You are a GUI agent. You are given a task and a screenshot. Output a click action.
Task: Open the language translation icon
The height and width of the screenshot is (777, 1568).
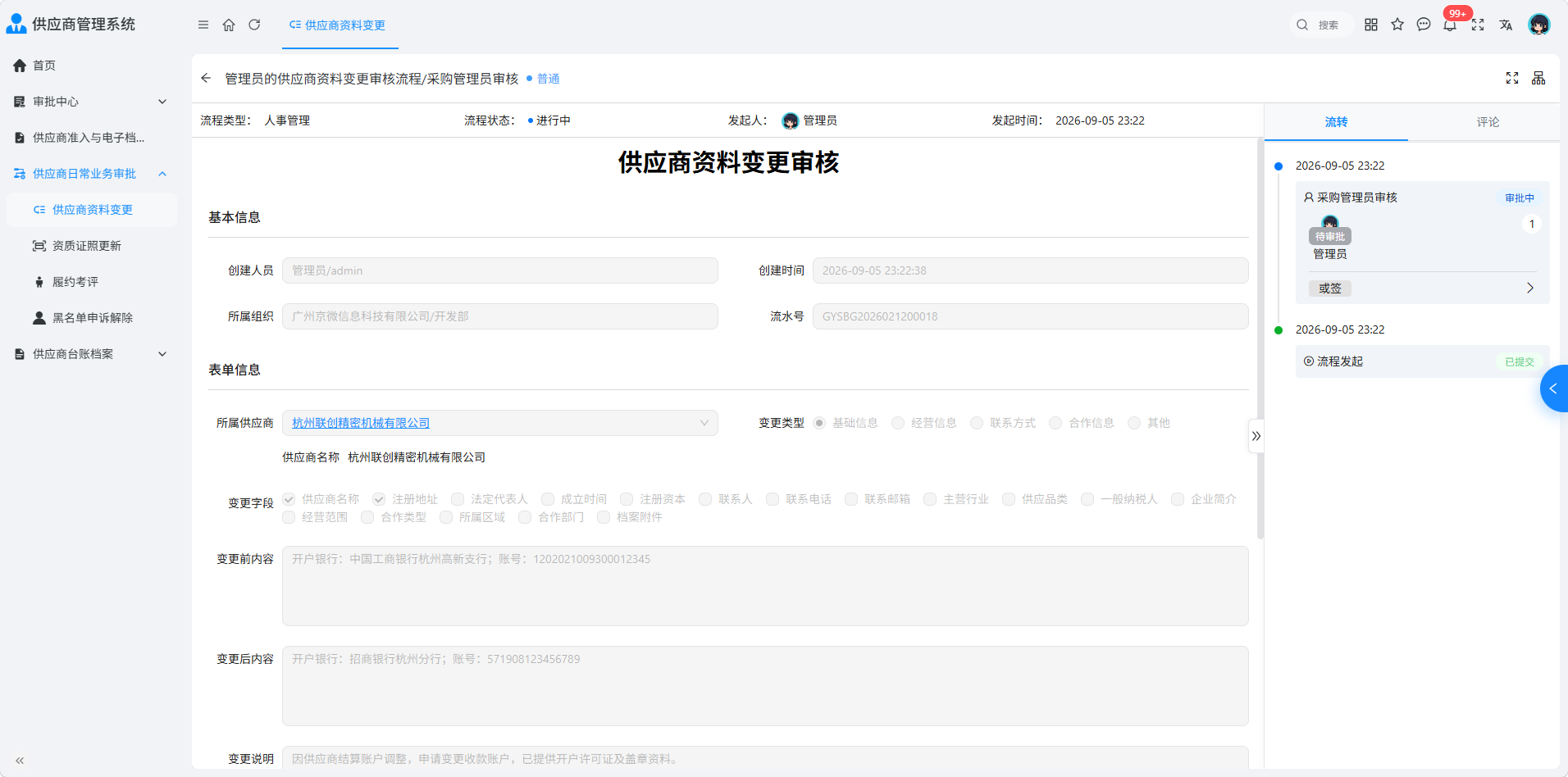(1506, 25)
